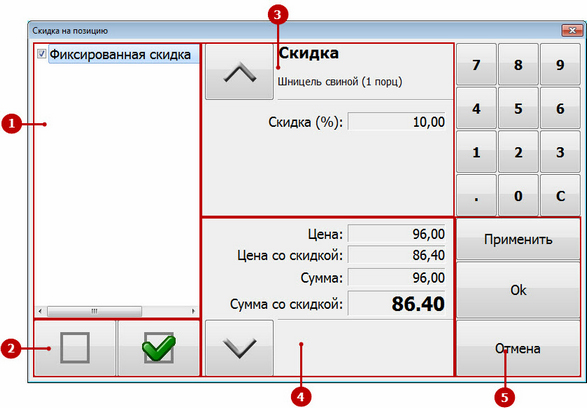Tap the C clear key on keypad

pos(560,195)
